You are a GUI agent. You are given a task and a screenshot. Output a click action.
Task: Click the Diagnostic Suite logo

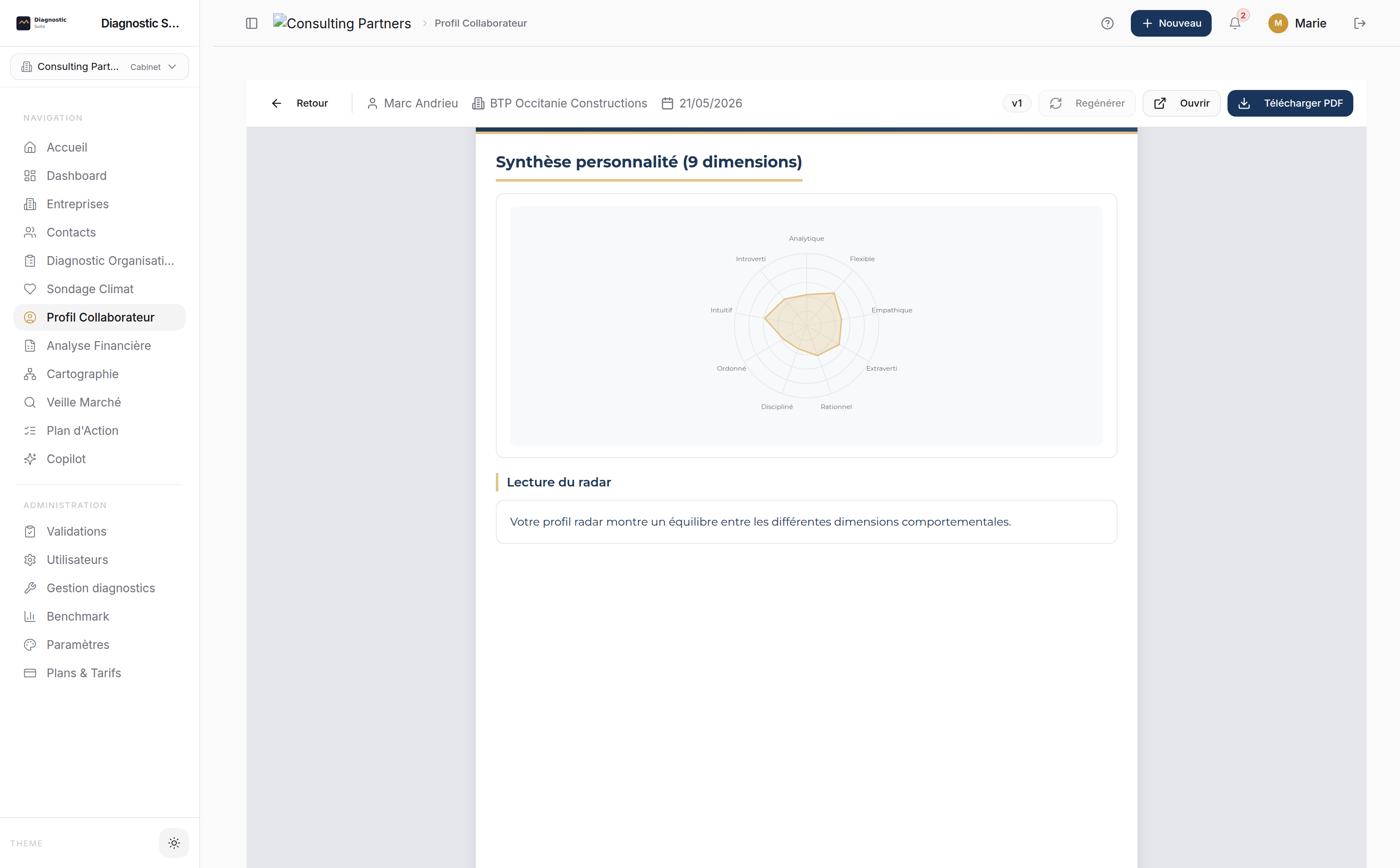42,23
